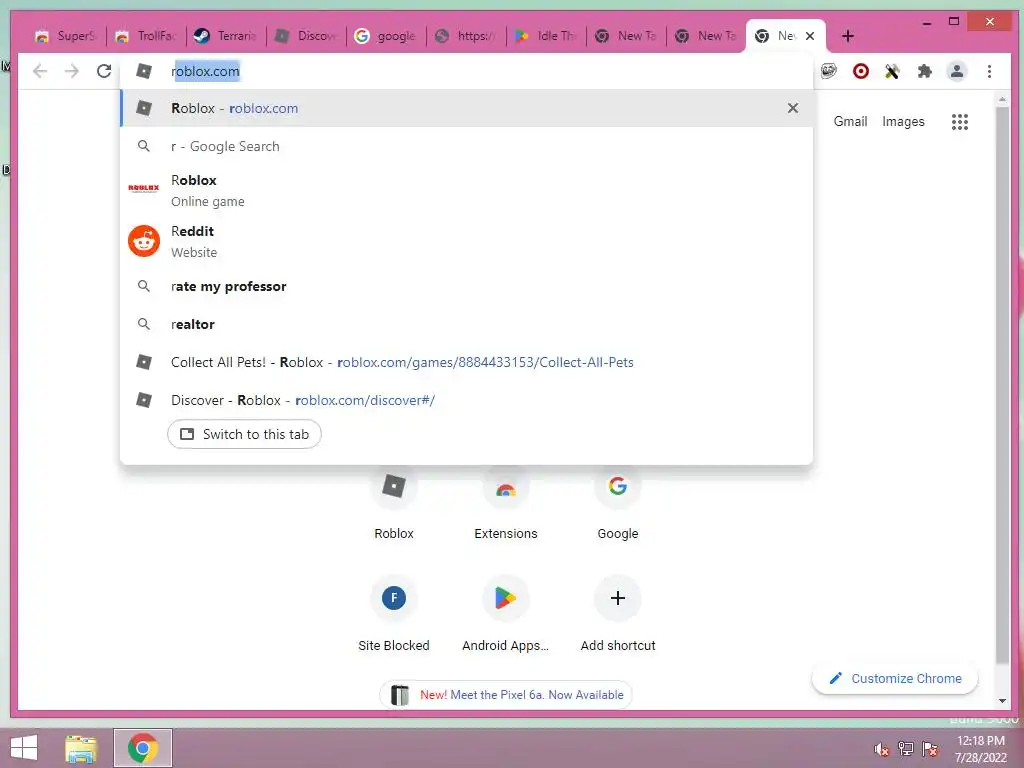Click the muted volume tray icon
The height and width of the screenshot is (768, 1024).
[882, 749]
